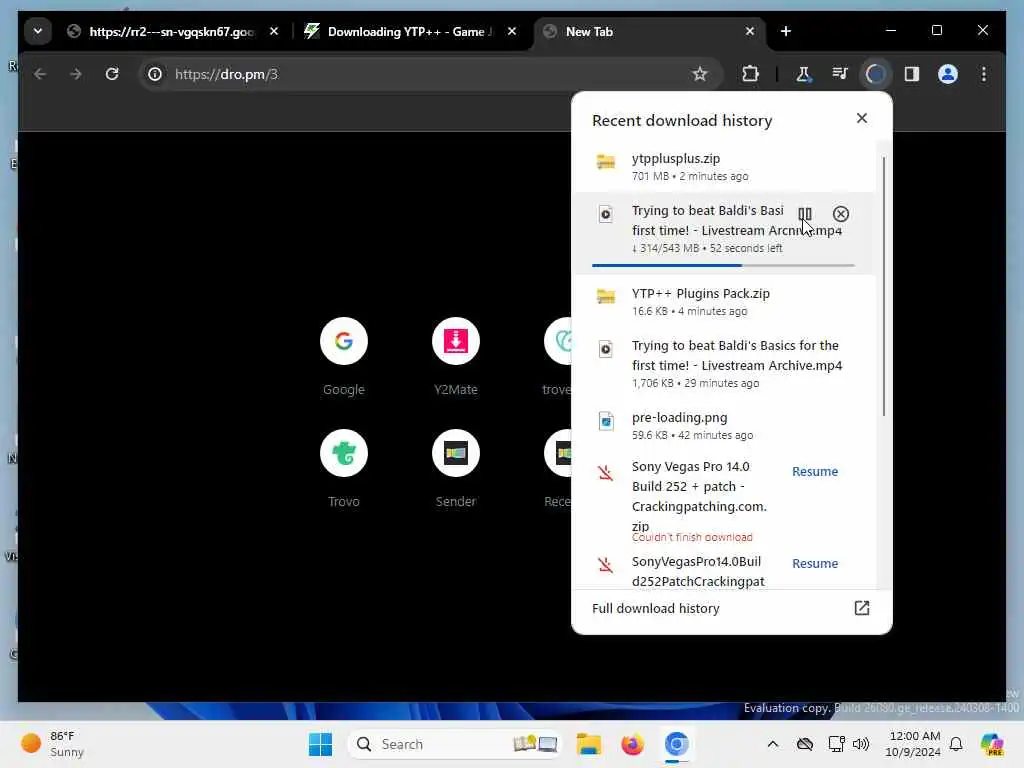
Task: Open the profile avatar menu
Action: (x=948, y=74)
